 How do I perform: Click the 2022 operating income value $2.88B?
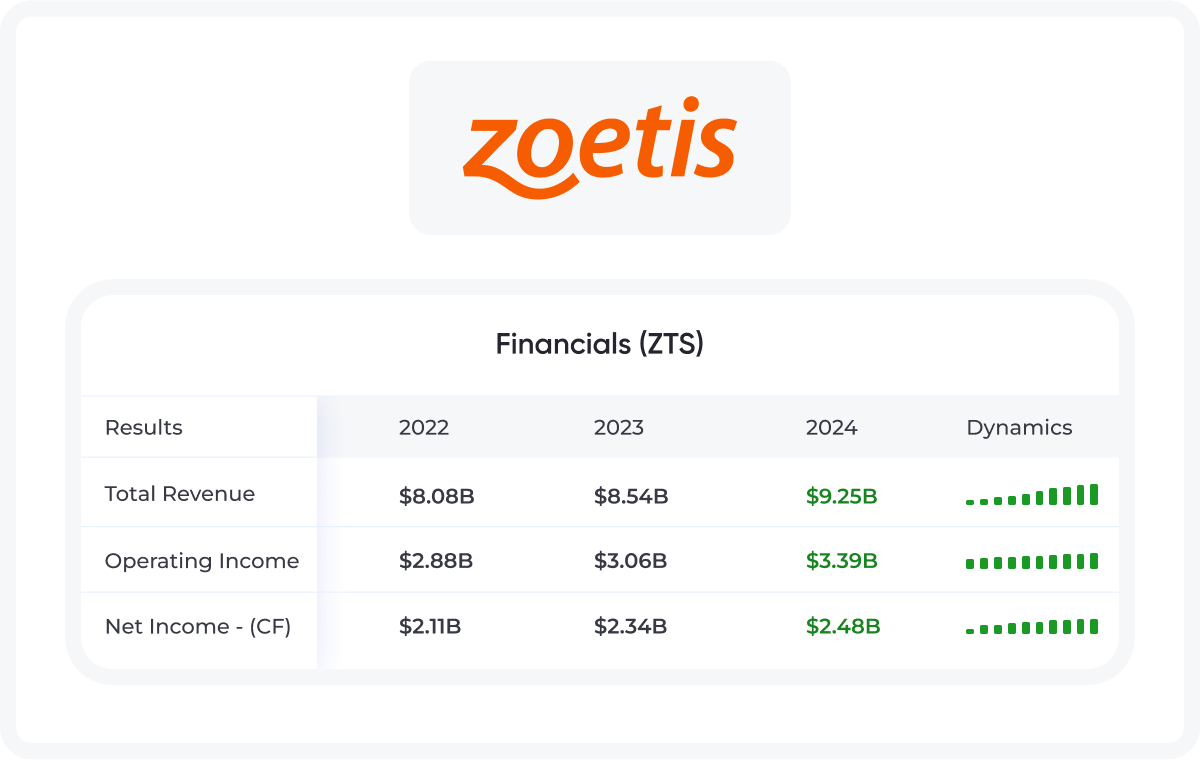coord(436,561)
